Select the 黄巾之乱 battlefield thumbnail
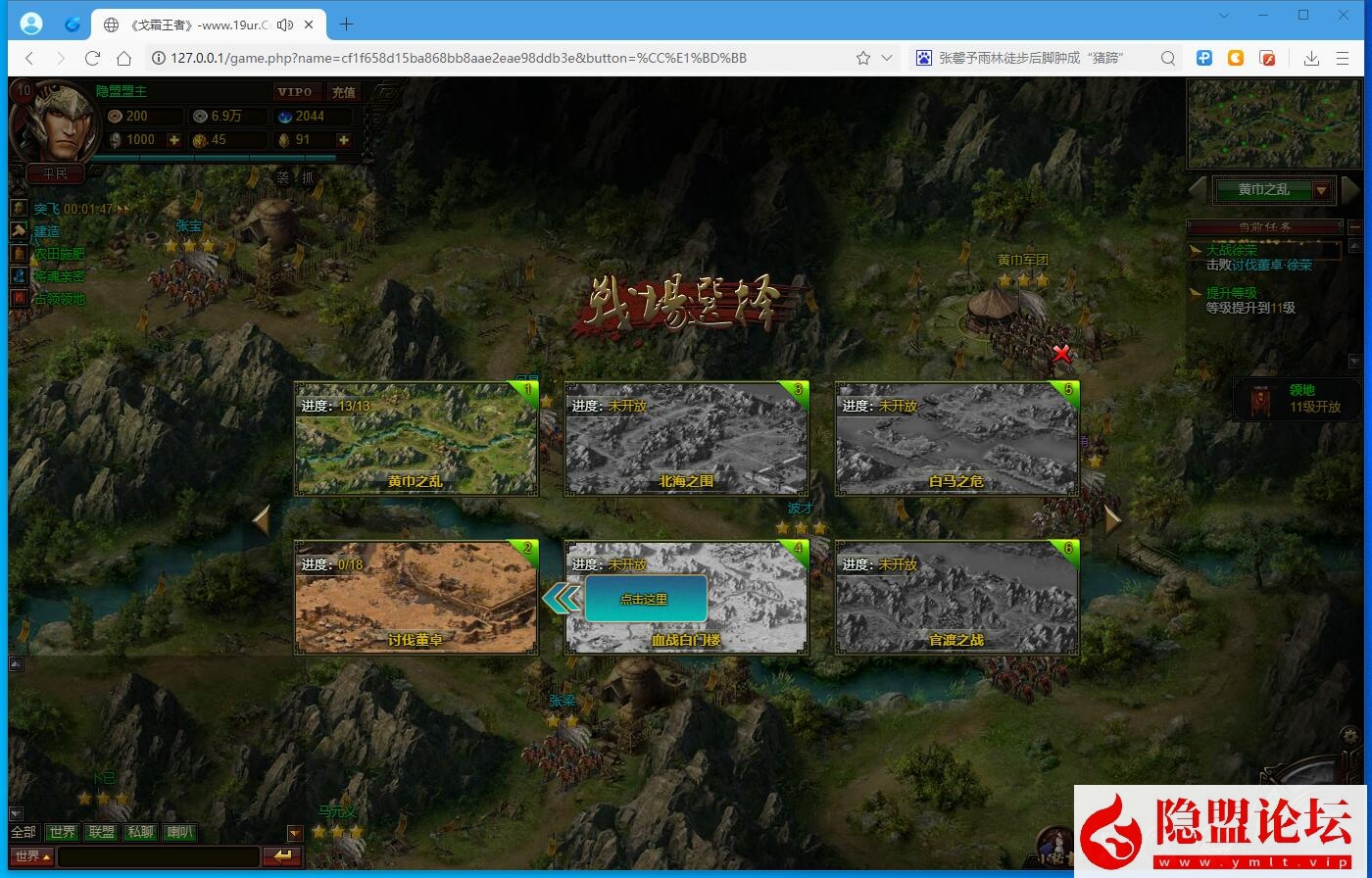Screen dimensions: 1372x878 [416, 439]
